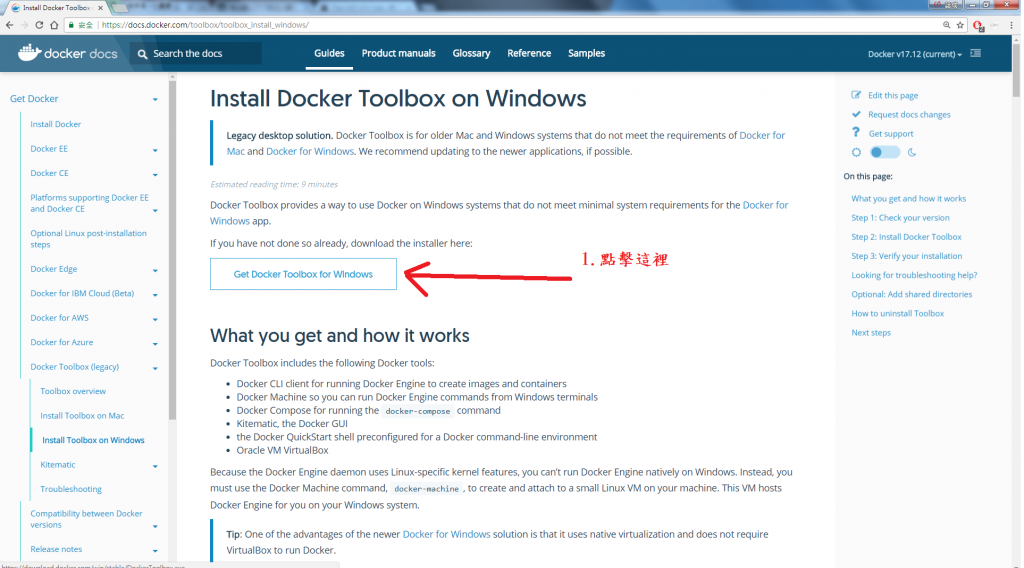Image resolution: width=1024 pixels, height=568 pixels.
Task: Click the bookmark star icon
Action: (960, 25)
